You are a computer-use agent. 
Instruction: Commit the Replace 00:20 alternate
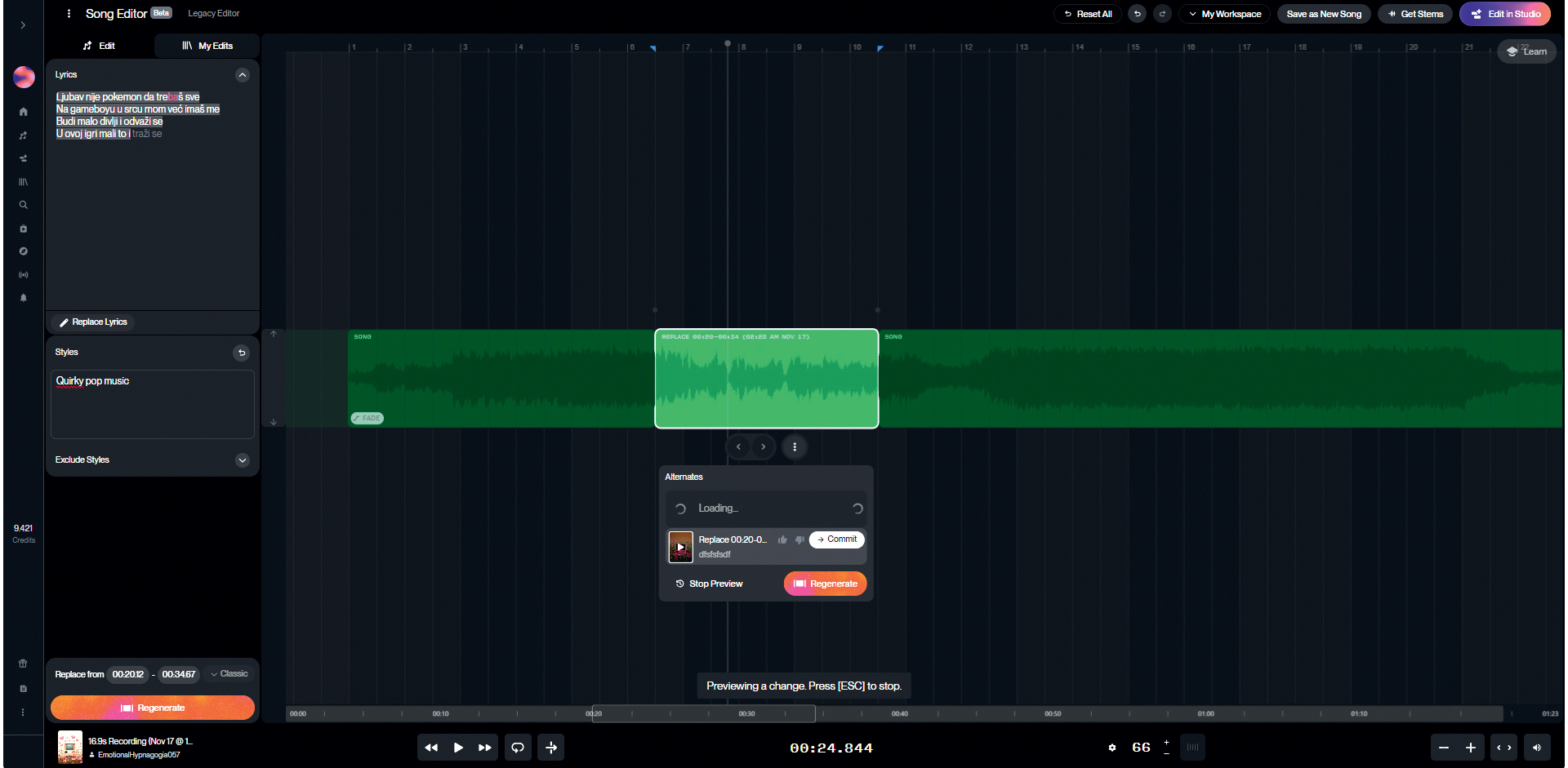tap(837, 539)
